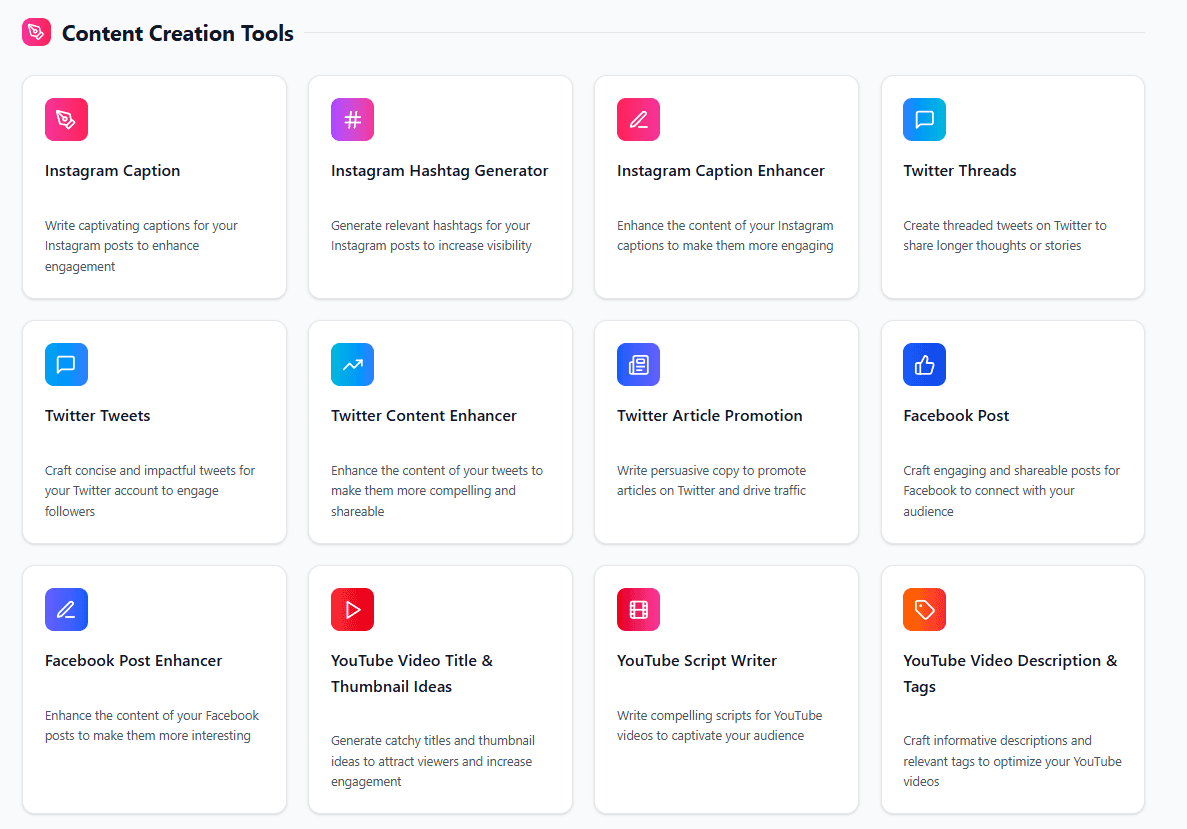
Task: Open the Instagram Caption tool
Action: coord(154,186)
